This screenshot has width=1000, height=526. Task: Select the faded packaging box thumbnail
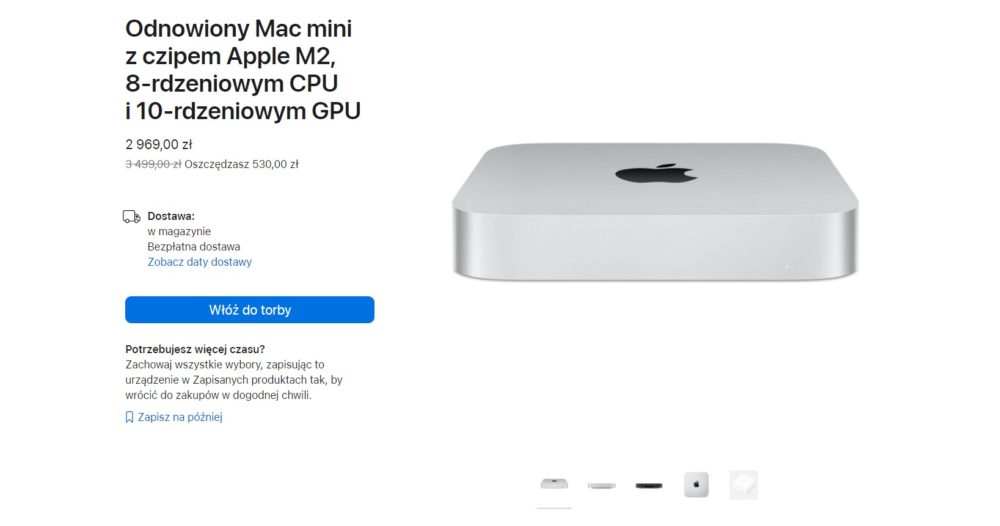click(x=744, y=485)
